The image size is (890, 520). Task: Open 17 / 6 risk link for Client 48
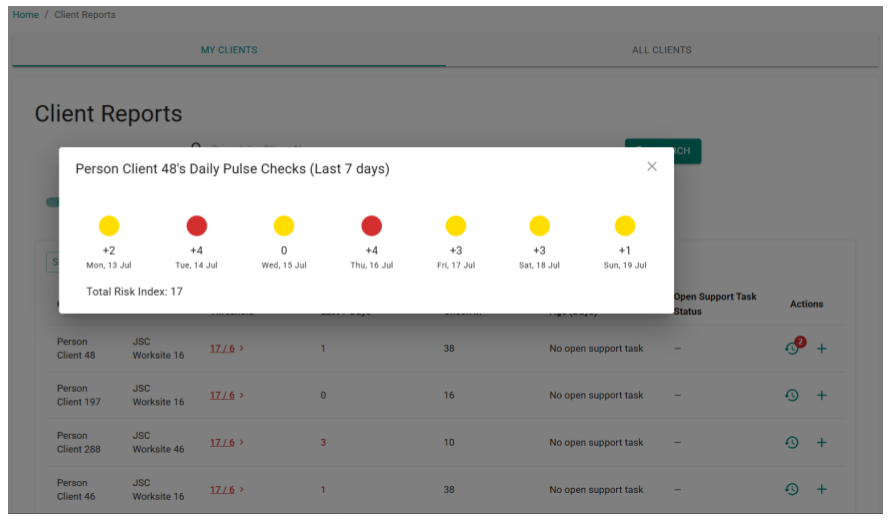click(222, 349)
